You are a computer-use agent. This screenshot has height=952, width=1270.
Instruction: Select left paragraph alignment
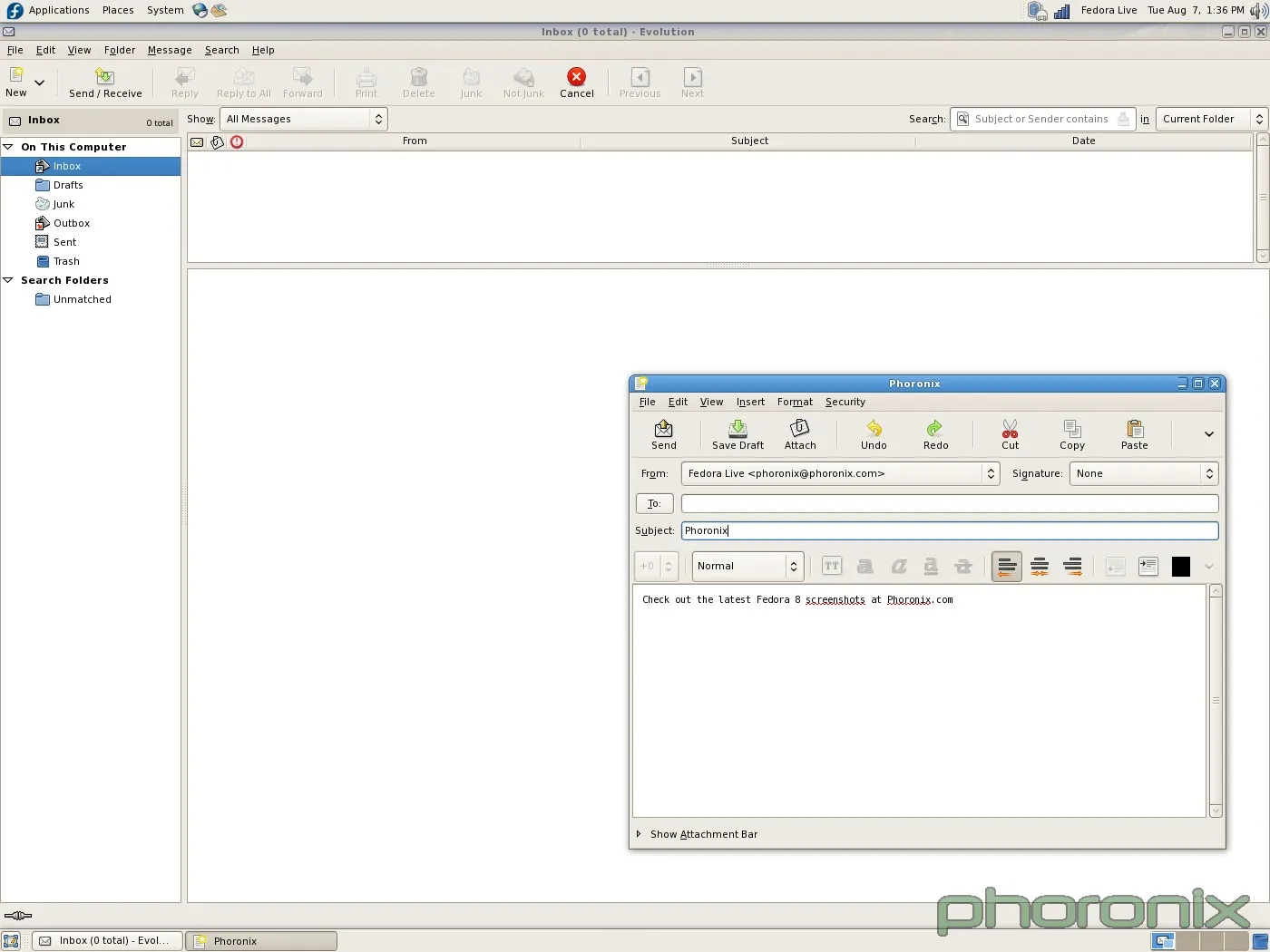tap(1007, 567)
